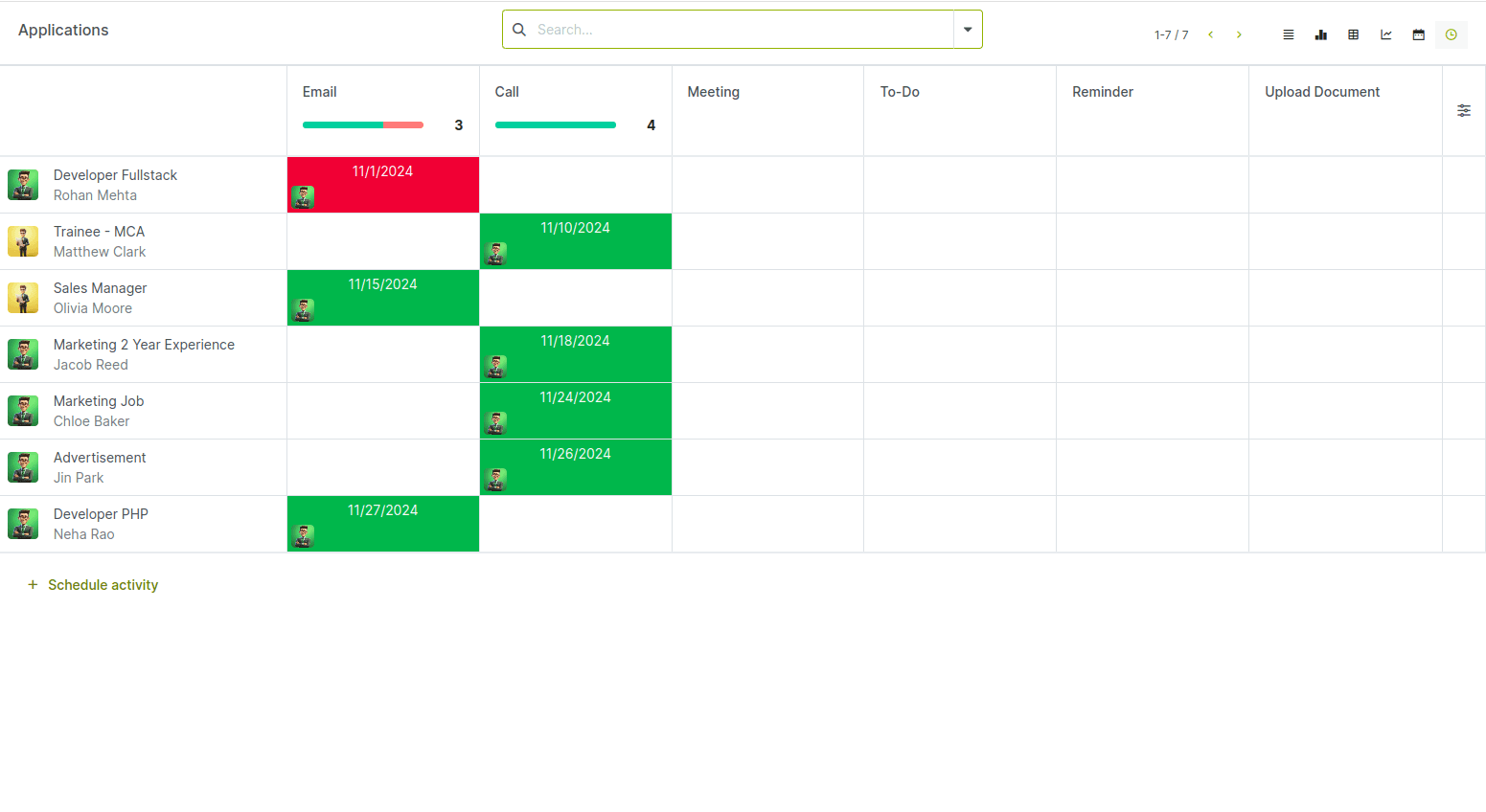Click Email activity count 3
Screen dimensions: 1486x812
(x=459, y=125)
